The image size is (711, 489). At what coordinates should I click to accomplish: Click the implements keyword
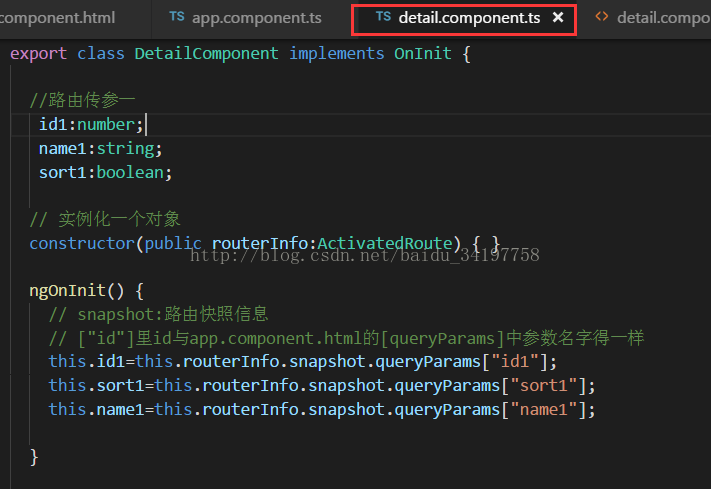tap(336, 54)
